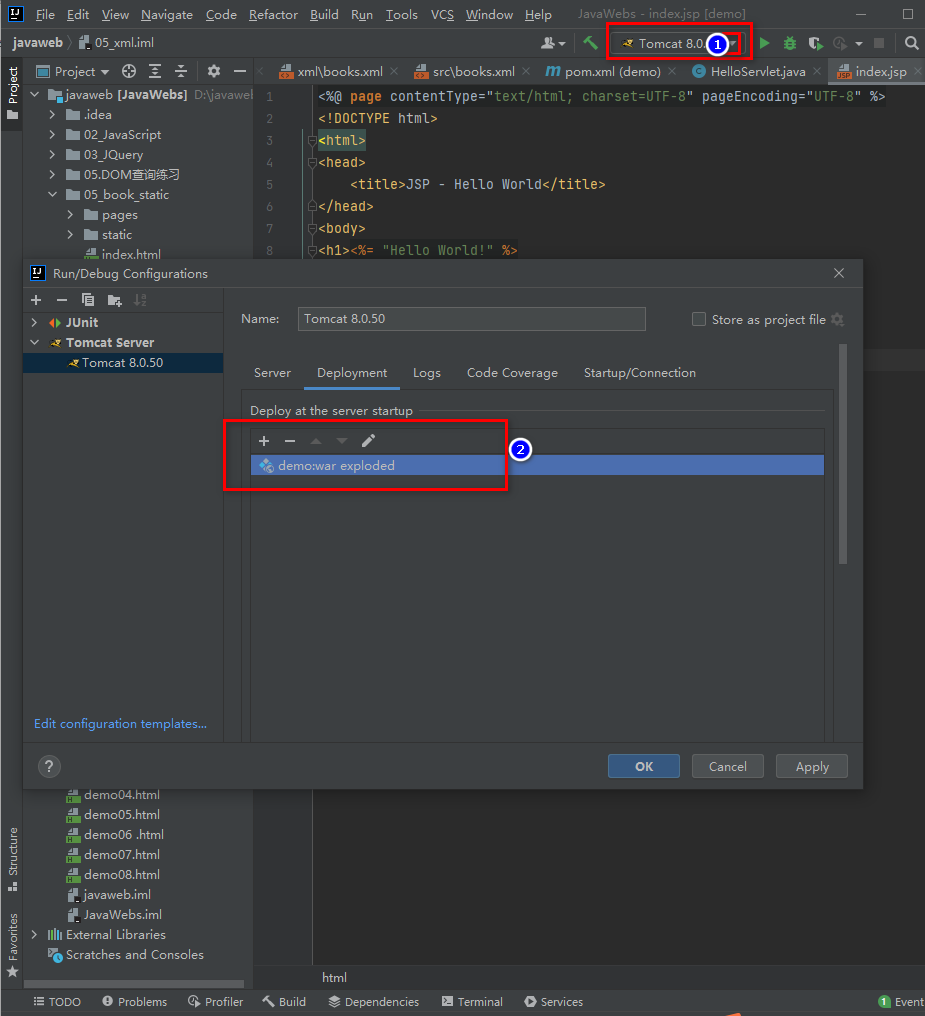Click the Apply button
The height and width of the screenshot is (1016, 925).
pyautogui.click(x=812, y=766)
